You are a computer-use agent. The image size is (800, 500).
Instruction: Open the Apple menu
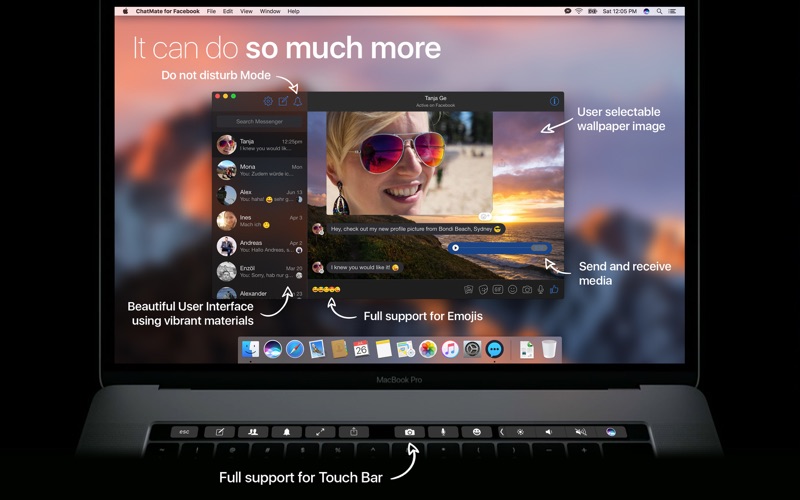click(125, 11)
